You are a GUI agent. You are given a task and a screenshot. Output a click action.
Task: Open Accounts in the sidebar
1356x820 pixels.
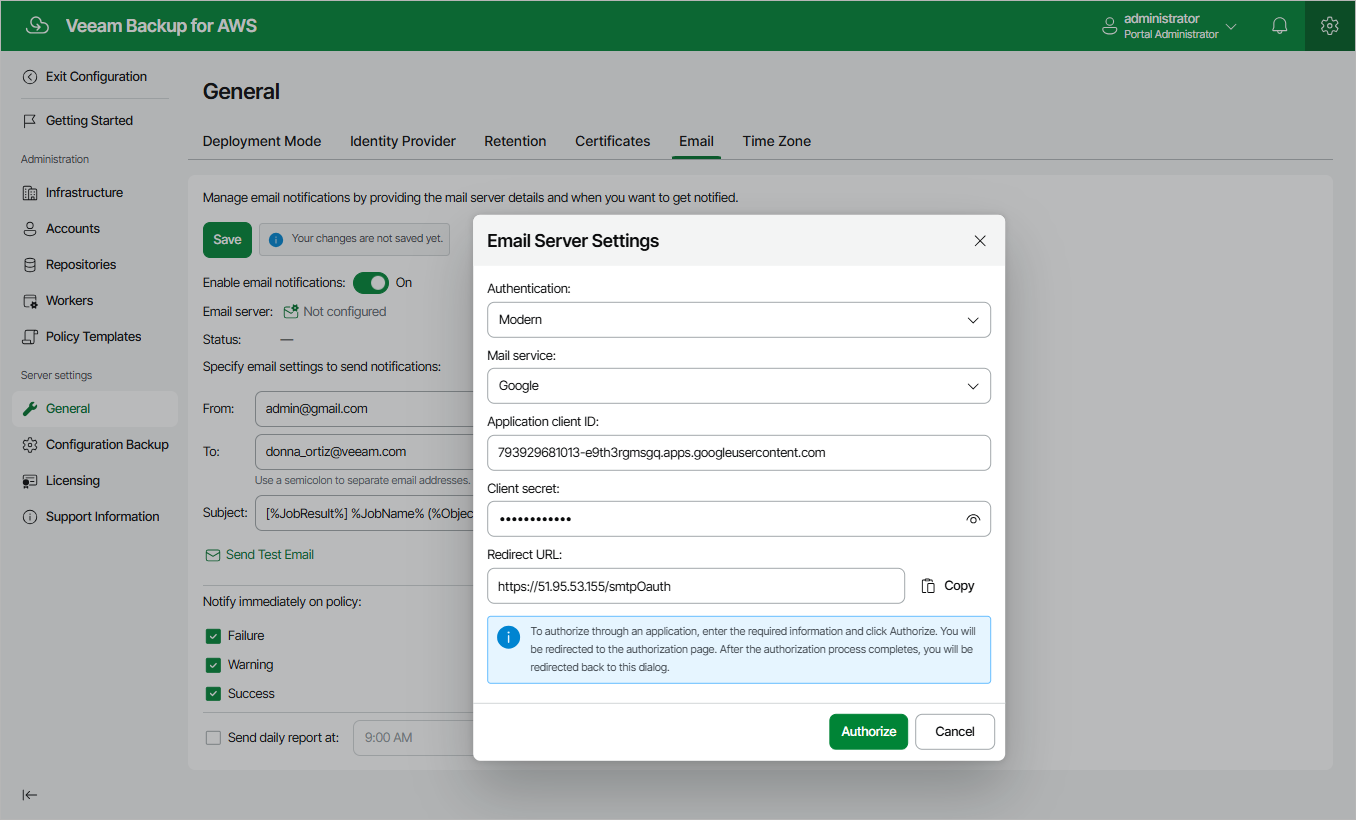click(x=73, y=229)
